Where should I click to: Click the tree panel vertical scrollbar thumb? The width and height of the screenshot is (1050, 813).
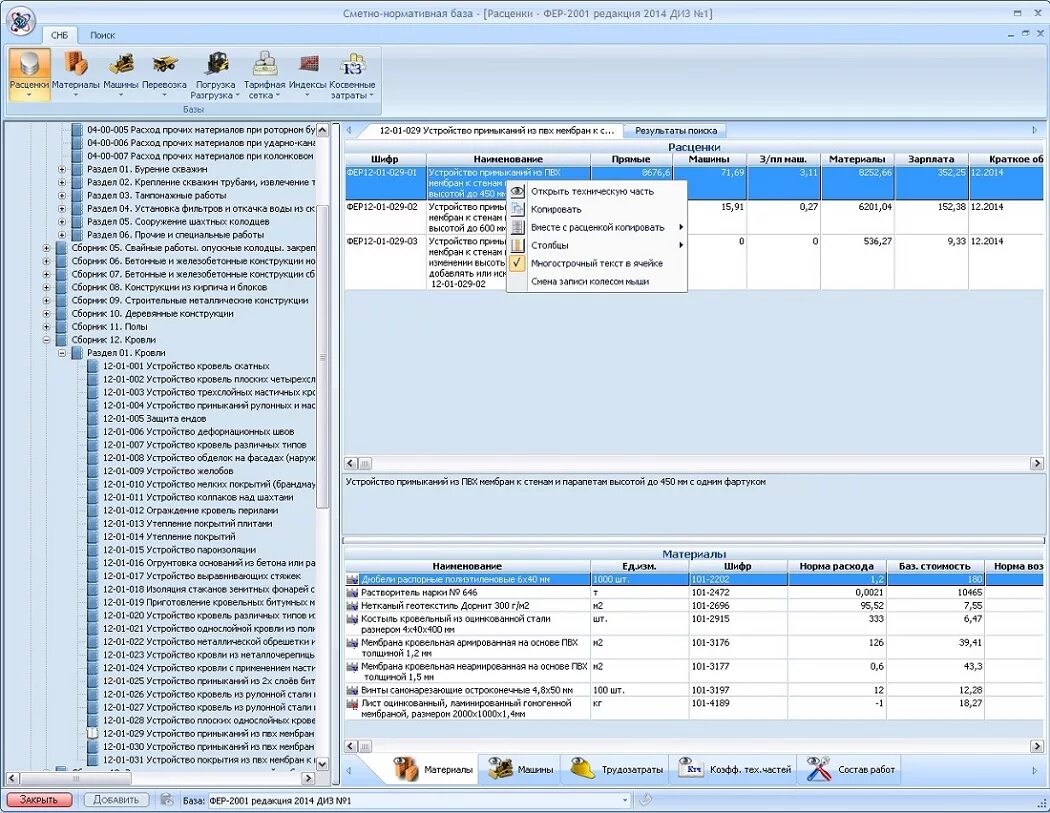click(322, 356)
